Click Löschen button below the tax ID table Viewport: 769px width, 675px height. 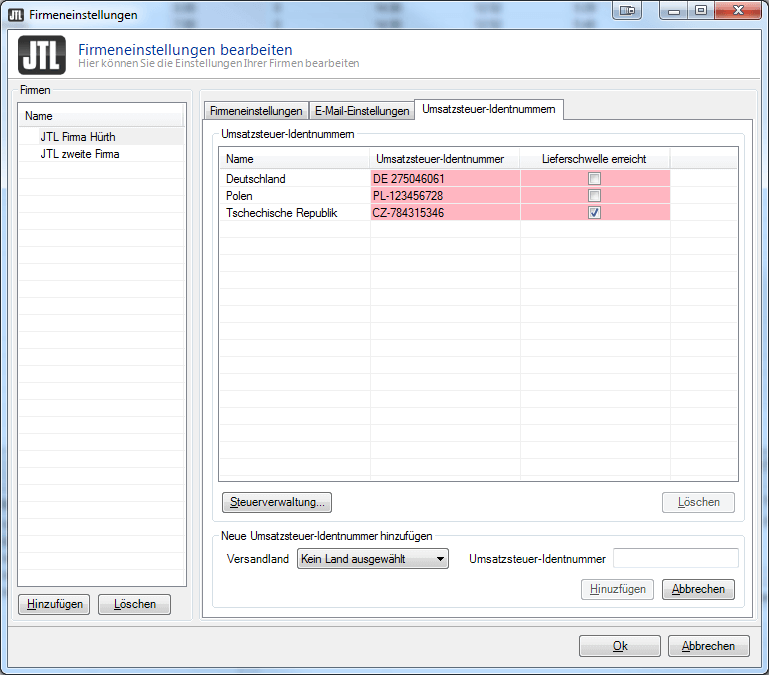click(x=698, y=502)
